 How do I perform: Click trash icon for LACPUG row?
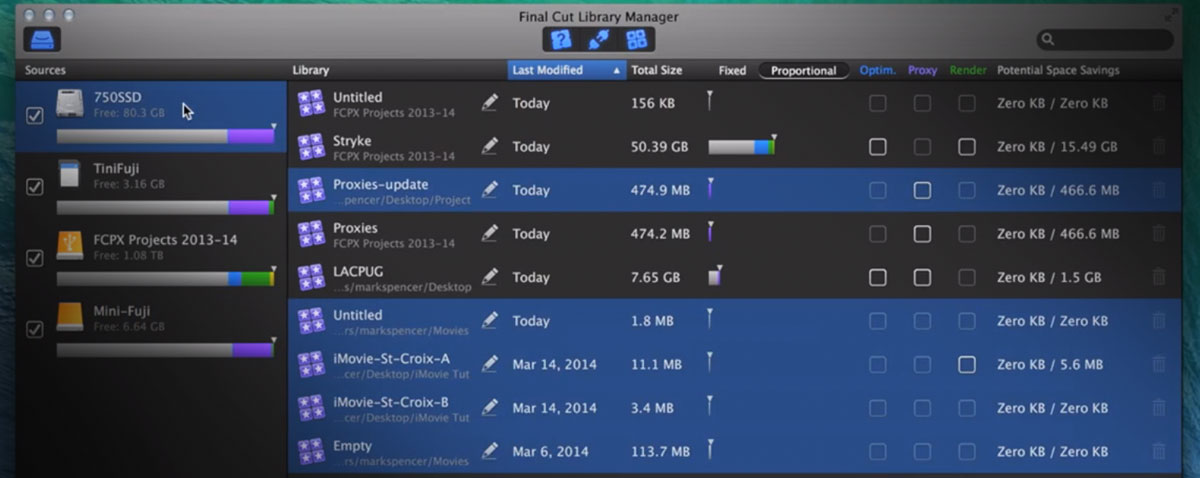point(1158,277)
